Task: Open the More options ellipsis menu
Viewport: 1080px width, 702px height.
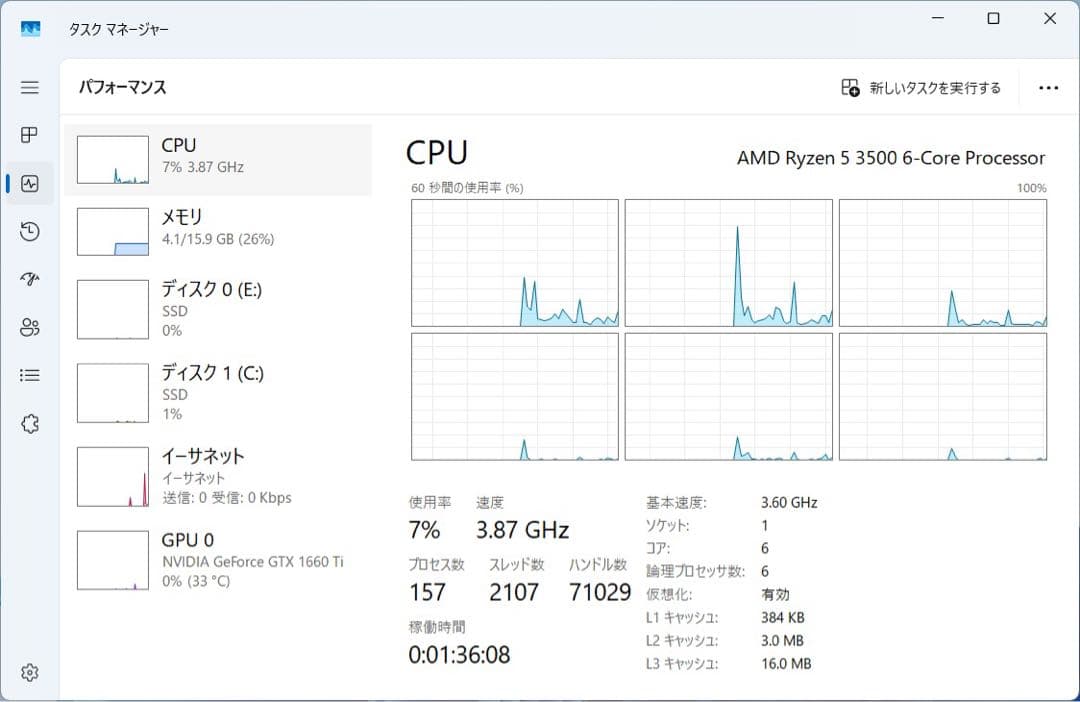Action: coord(1049,88)
